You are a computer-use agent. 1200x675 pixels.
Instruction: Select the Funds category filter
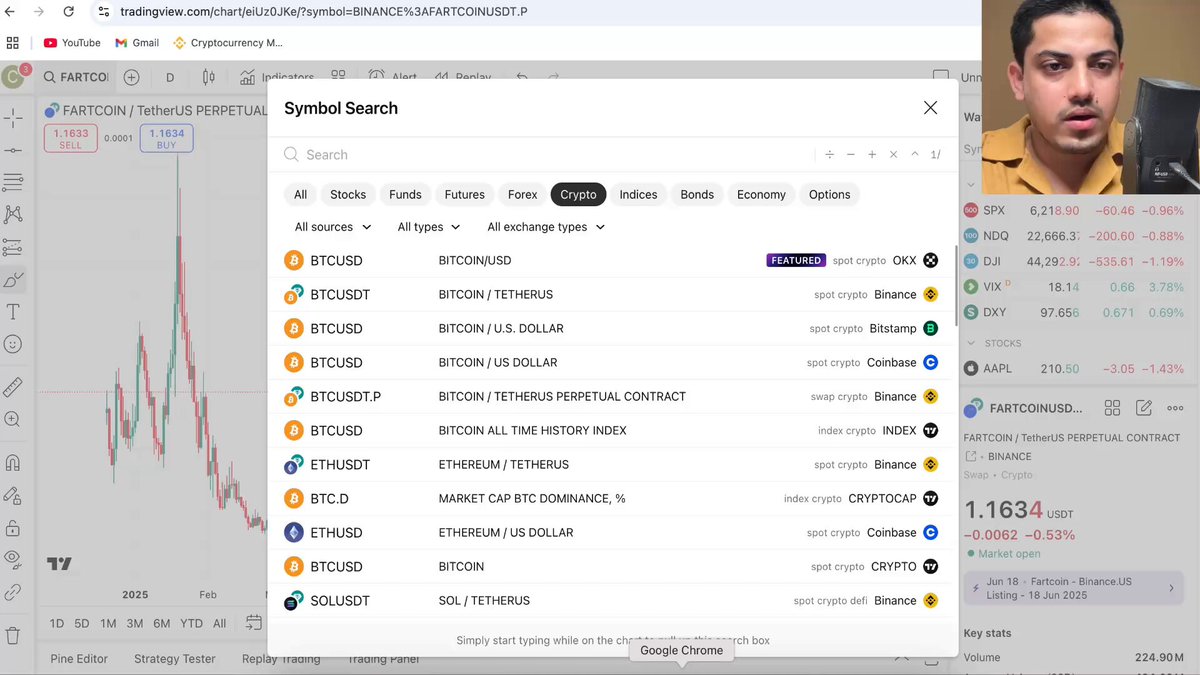[405, 195]
